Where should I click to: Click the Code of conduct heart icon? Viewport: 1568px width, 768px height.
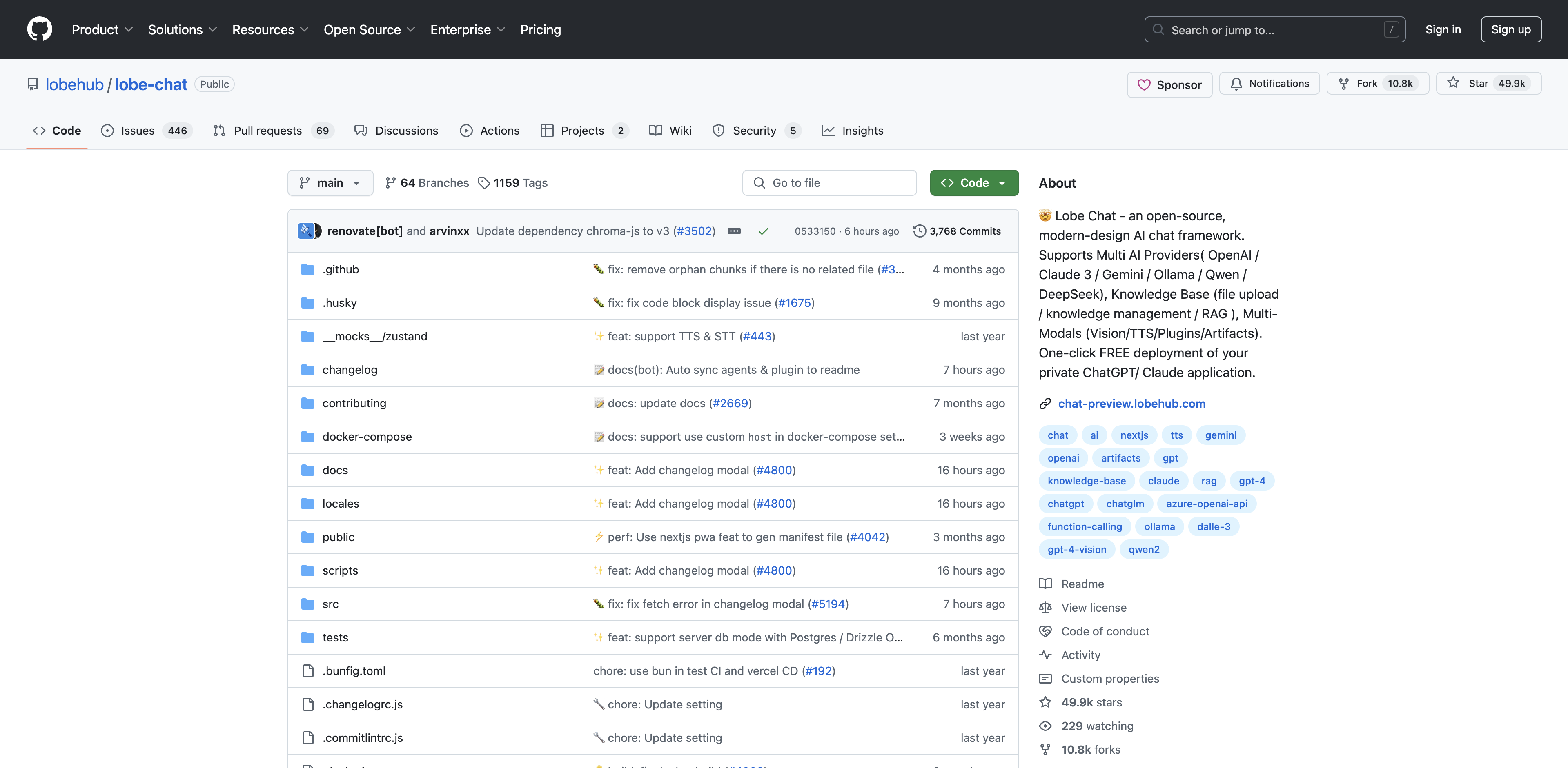(x=1045, y=630)
